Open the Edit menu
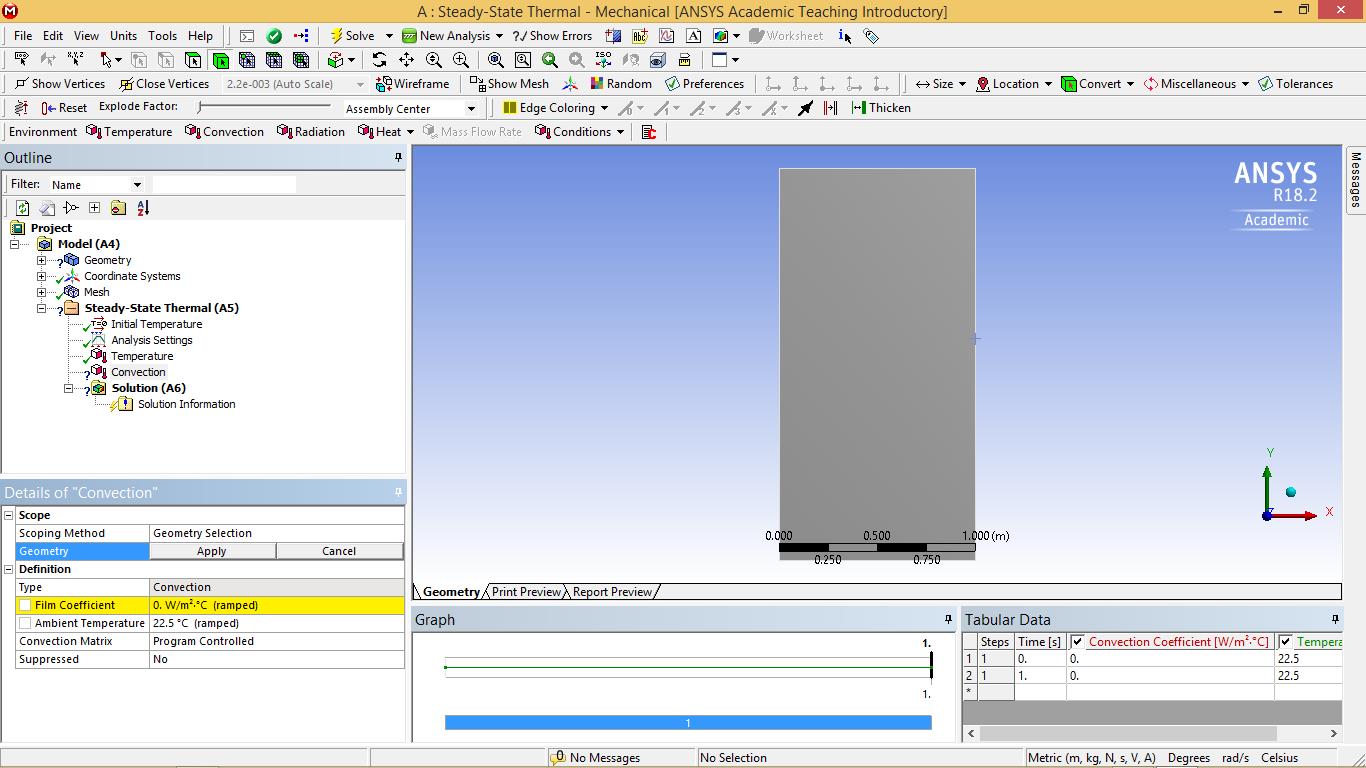 click(x=53, y=36)
